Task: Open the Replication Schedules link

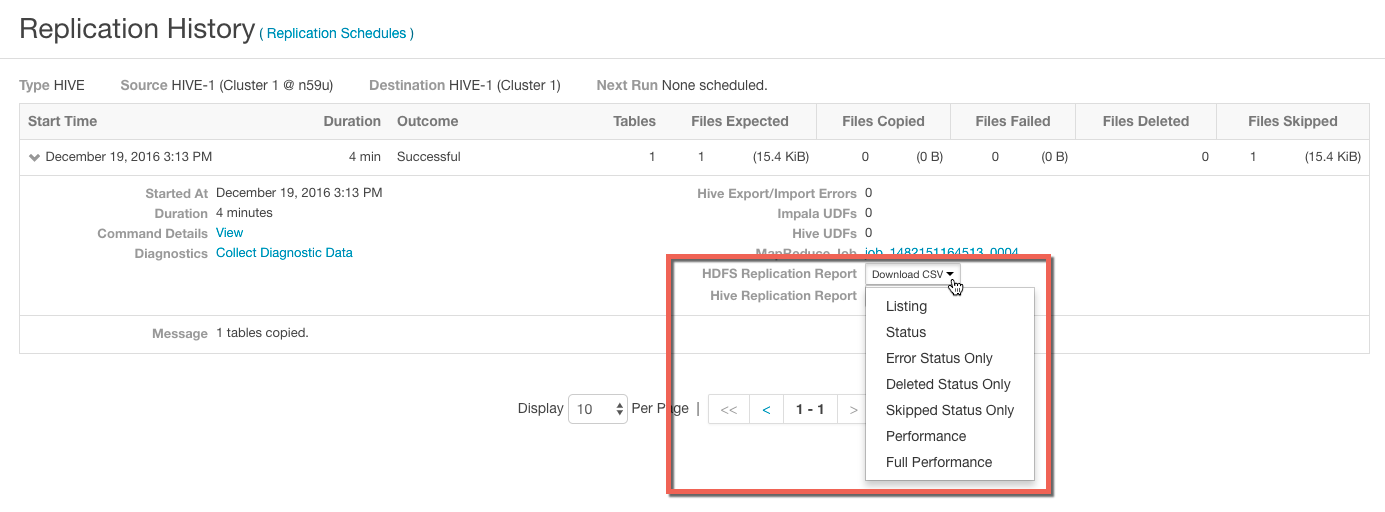Action: (x=336, y=34)
